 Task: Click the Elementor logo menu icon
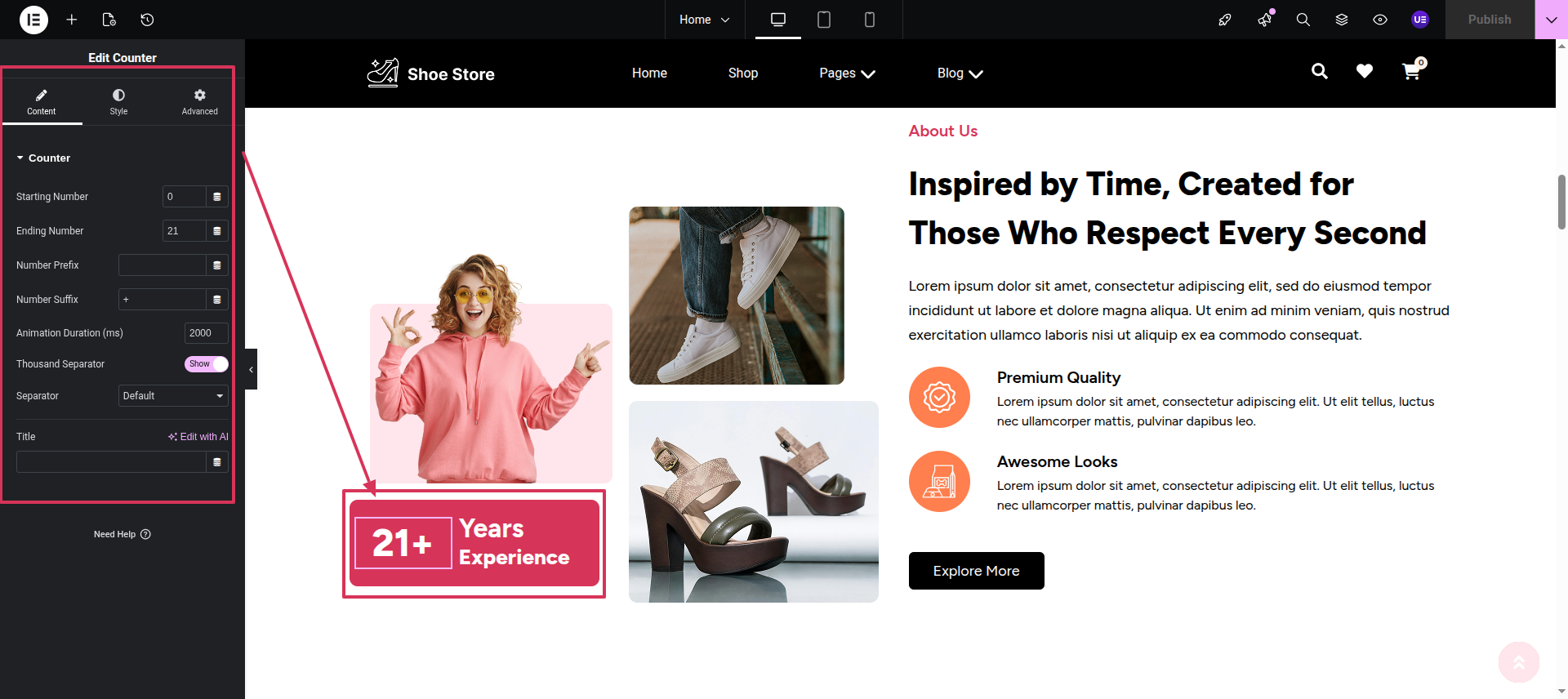pos(33,20)
